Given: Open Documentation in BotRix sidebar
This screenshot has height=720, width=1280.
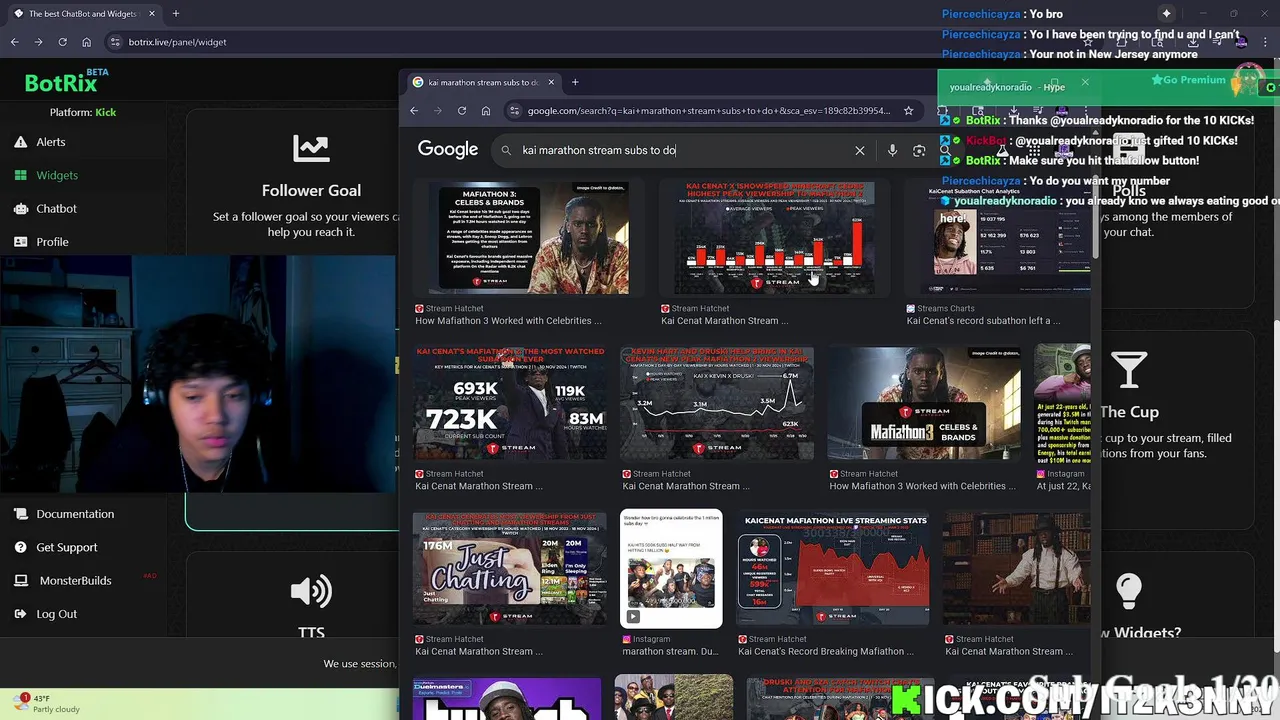Looking at the screenshot, I should pyautogui.click(x=75, y=514).
